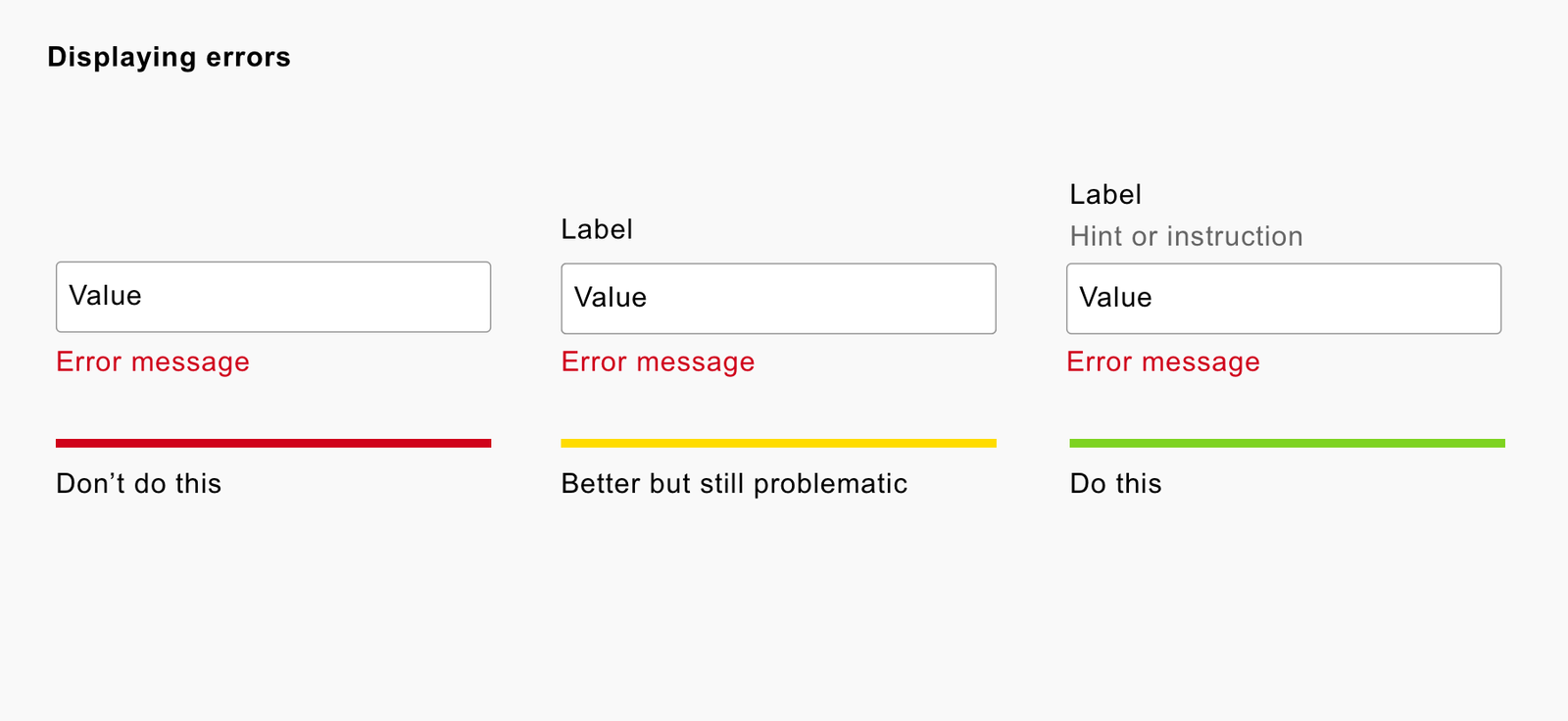Click the 'Displaying errors' heading

click(169, 58)
